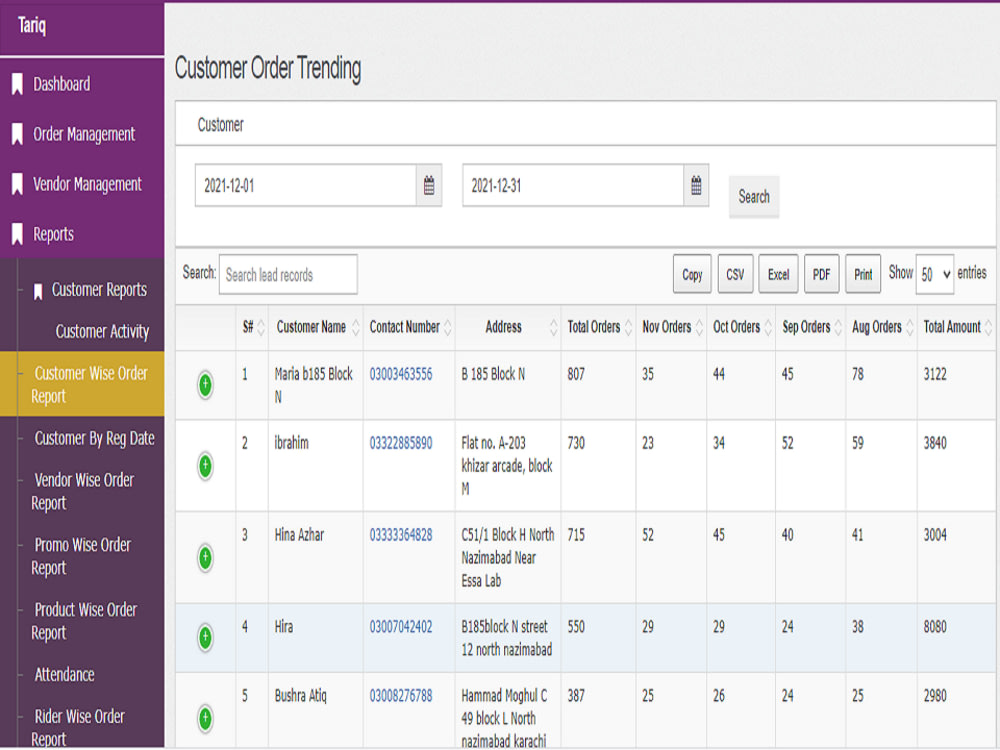Click the Dashboard bookmark icon

(x=17, y=84)
